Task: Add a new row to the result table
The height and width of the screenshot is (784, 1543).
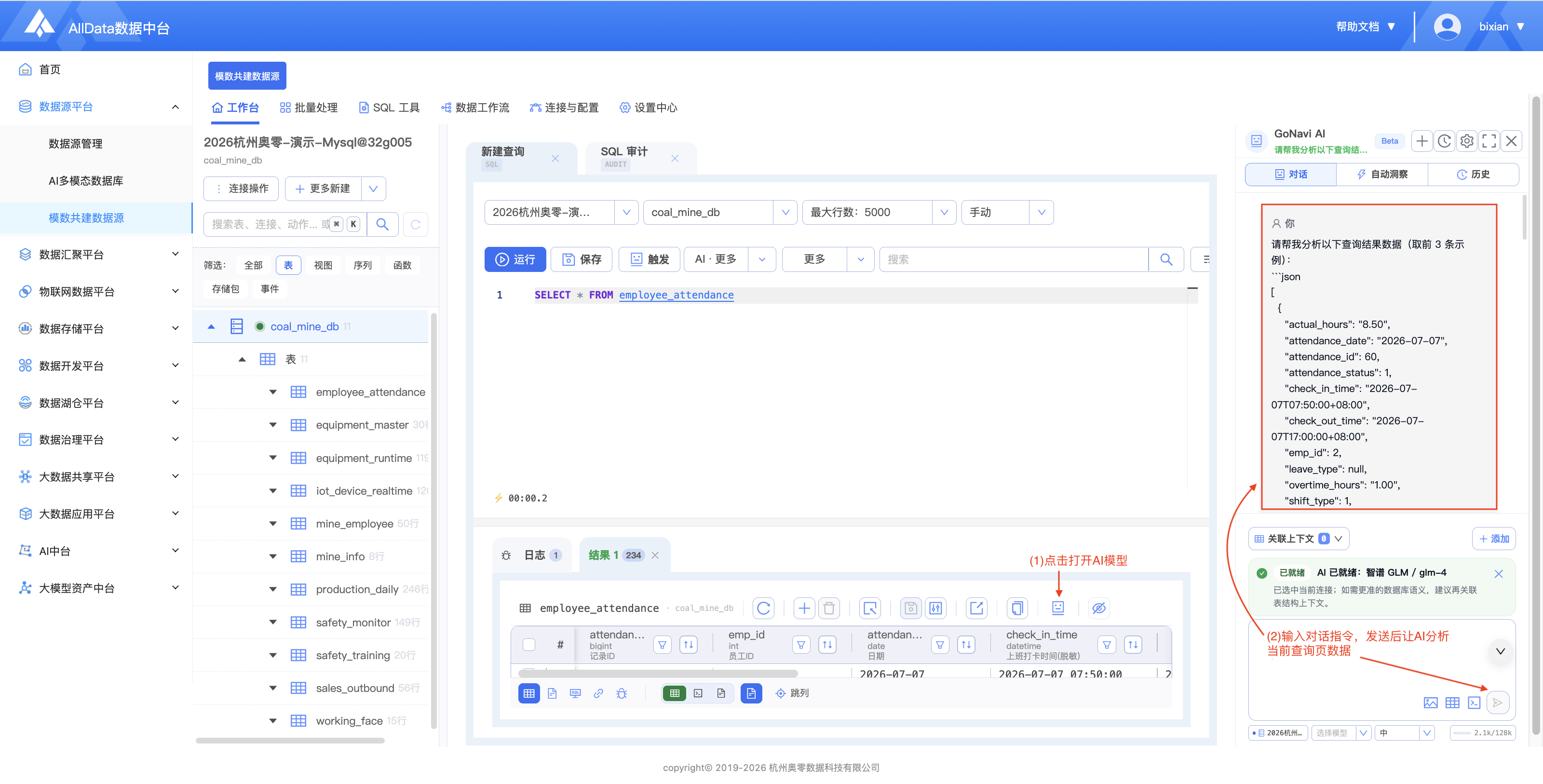Action: coord(804,608)
